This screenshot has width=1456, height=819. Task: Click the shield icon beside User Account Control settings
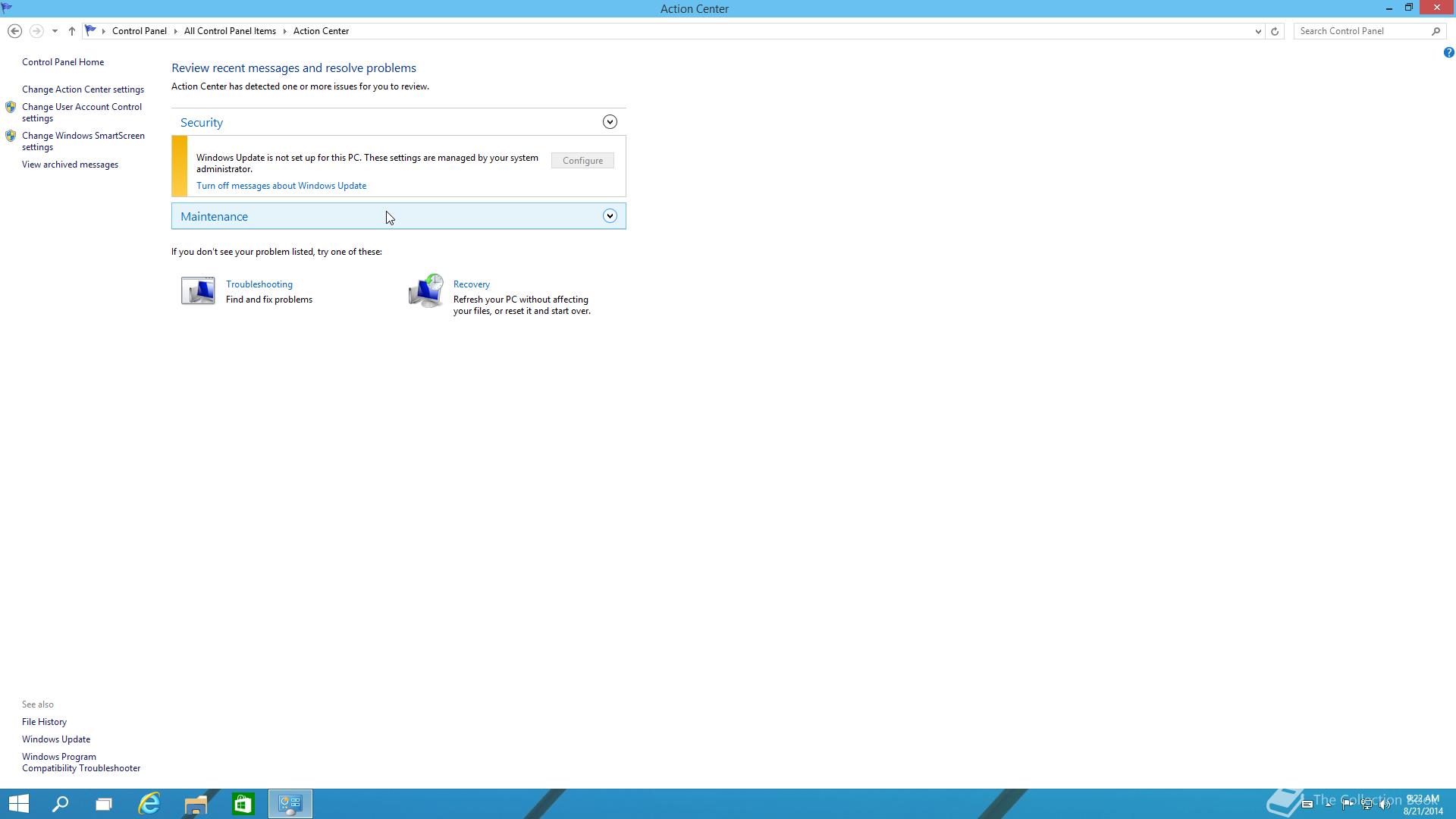pyautogui.click(x=11, y=107)
